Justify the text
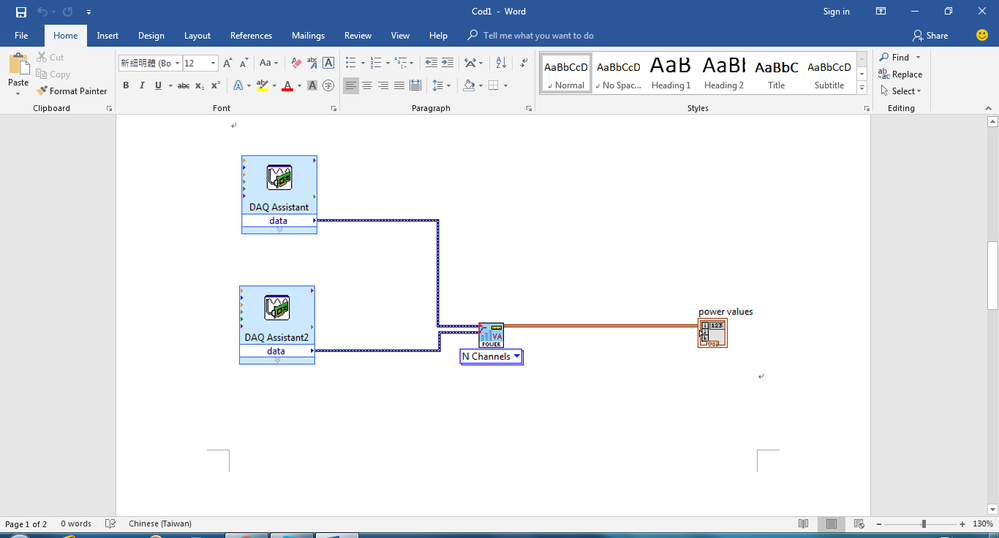This screenshot has height=538, width=999. coord(399,85)
